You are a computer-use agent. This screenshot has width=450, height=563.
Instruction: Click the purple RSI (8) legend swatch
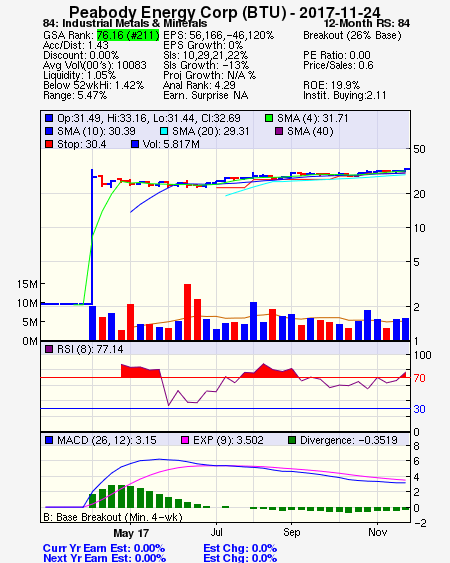(49, 349)
